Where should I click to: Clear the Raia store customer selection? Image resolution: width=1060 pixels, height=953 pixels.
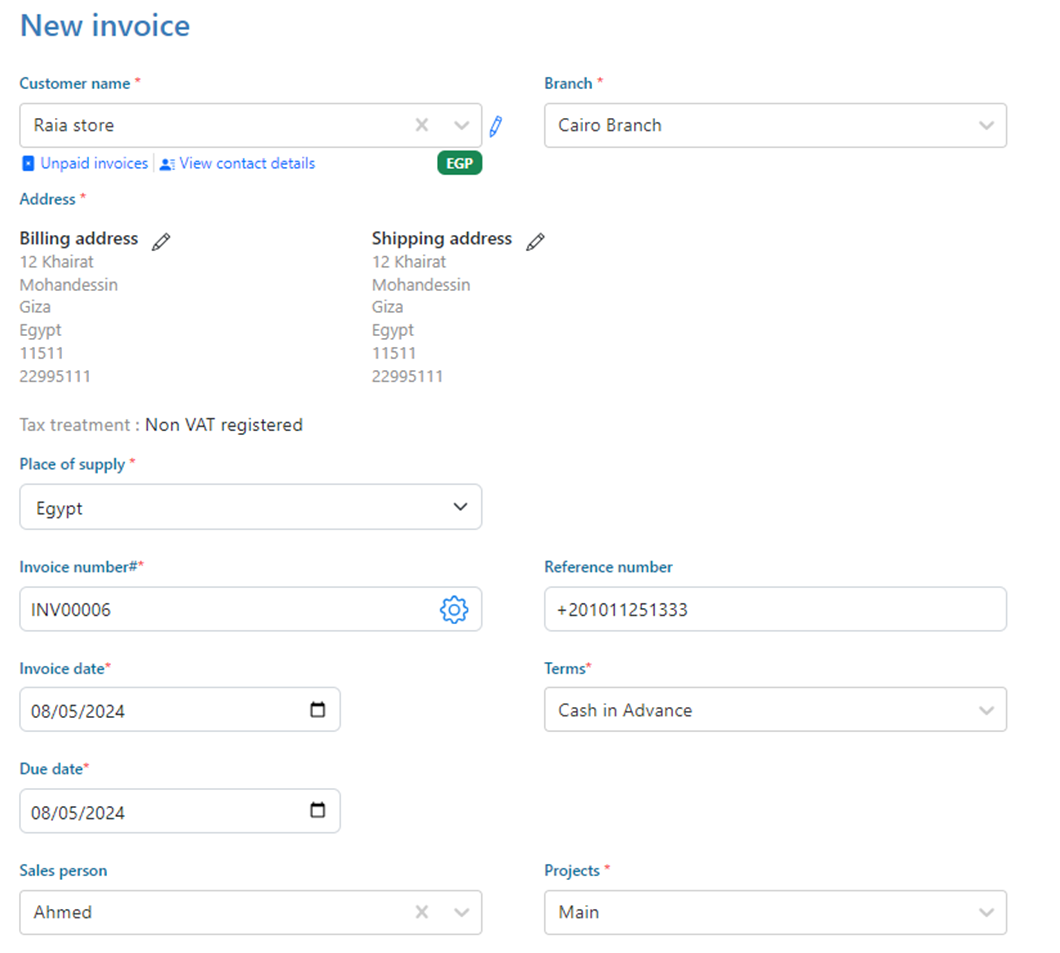(422, 125)
